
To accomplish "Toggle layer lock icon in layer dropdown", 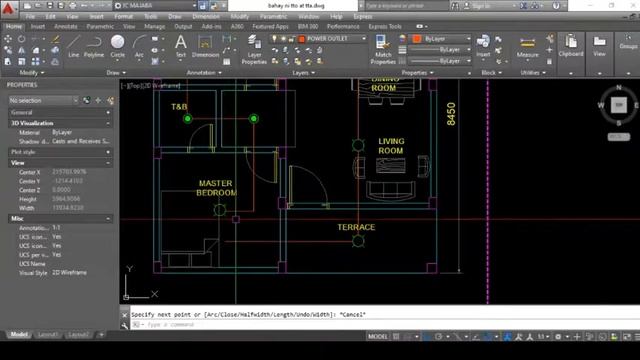I will pos(291,39).
